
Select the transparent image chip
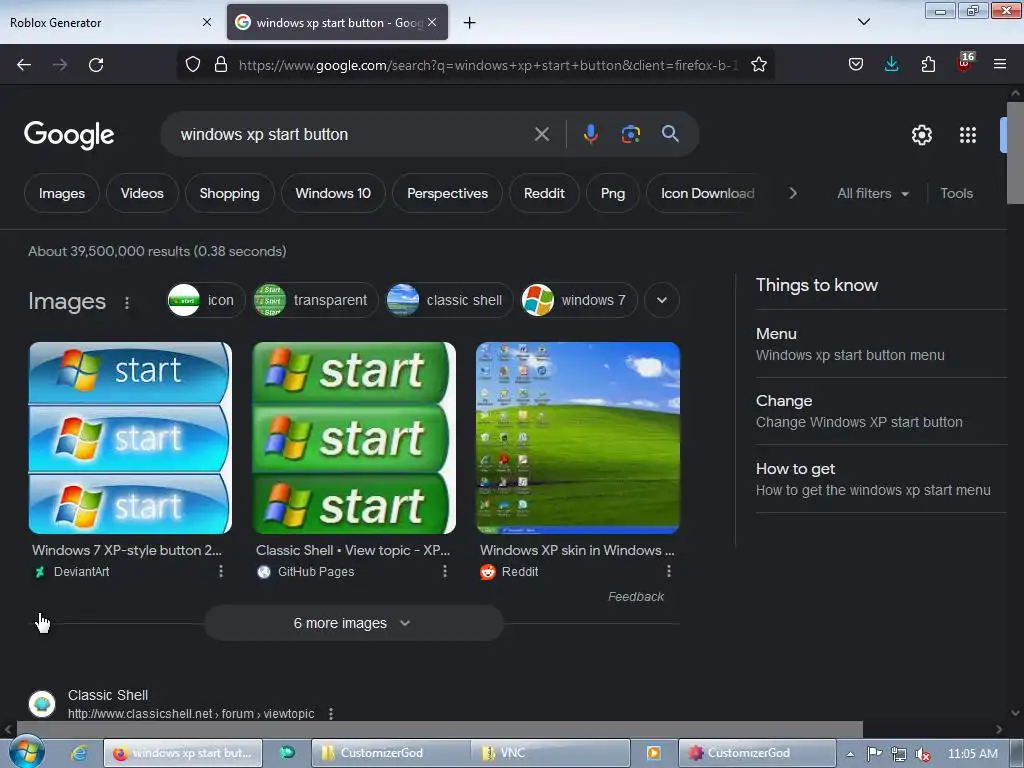point(316,300)
